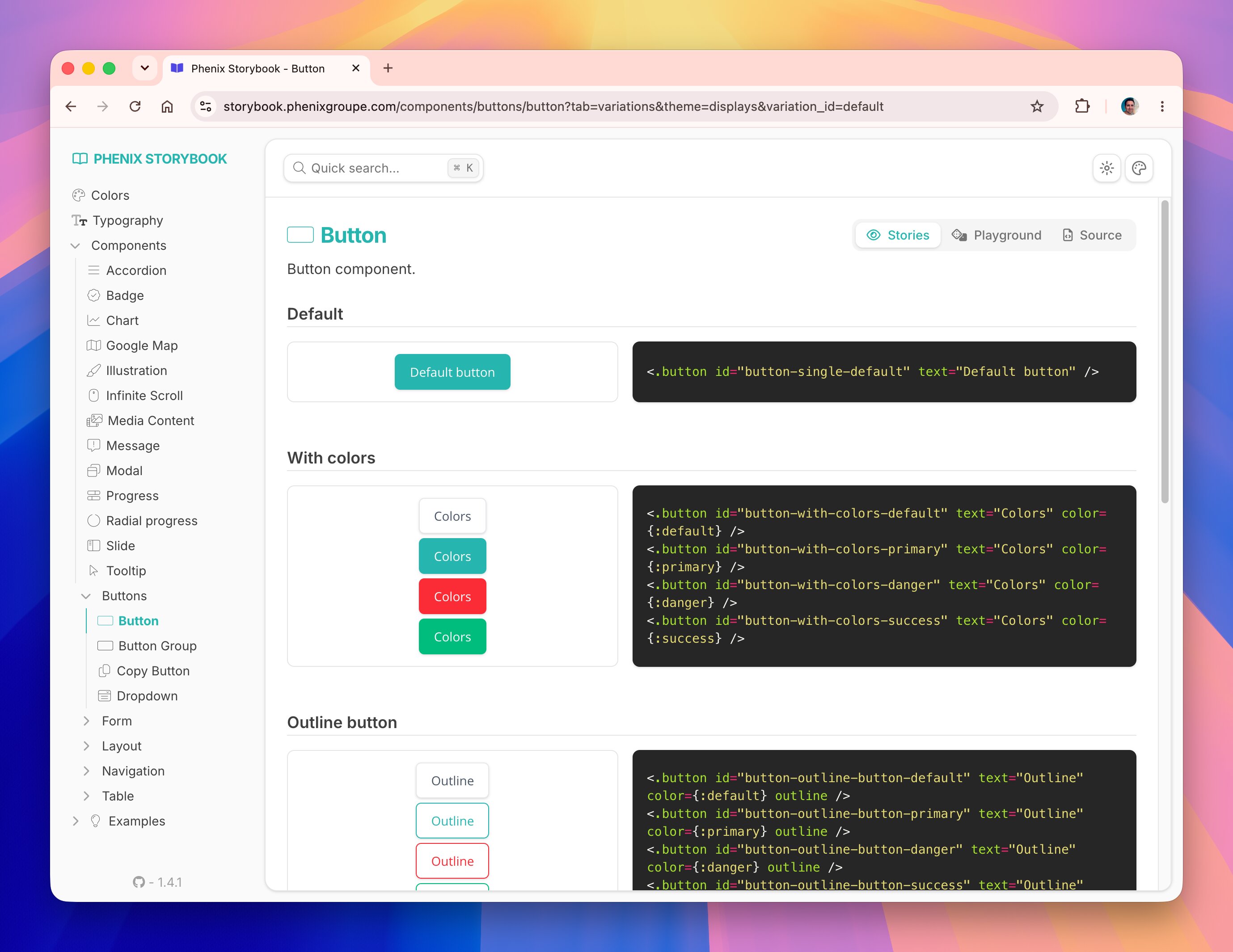Viewport: 1233px width, 952px height.
Task: Open a new browser tab
Action: pos(388,68)
